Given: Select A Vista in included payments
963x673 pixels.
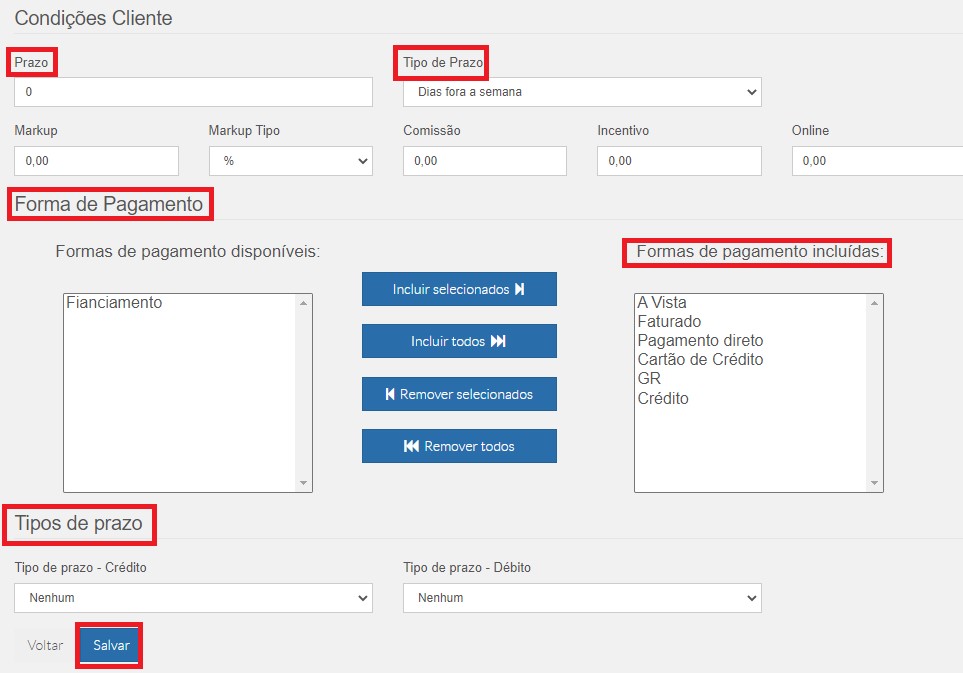Looking at the screenshot, I should click(x=662, y=303).
